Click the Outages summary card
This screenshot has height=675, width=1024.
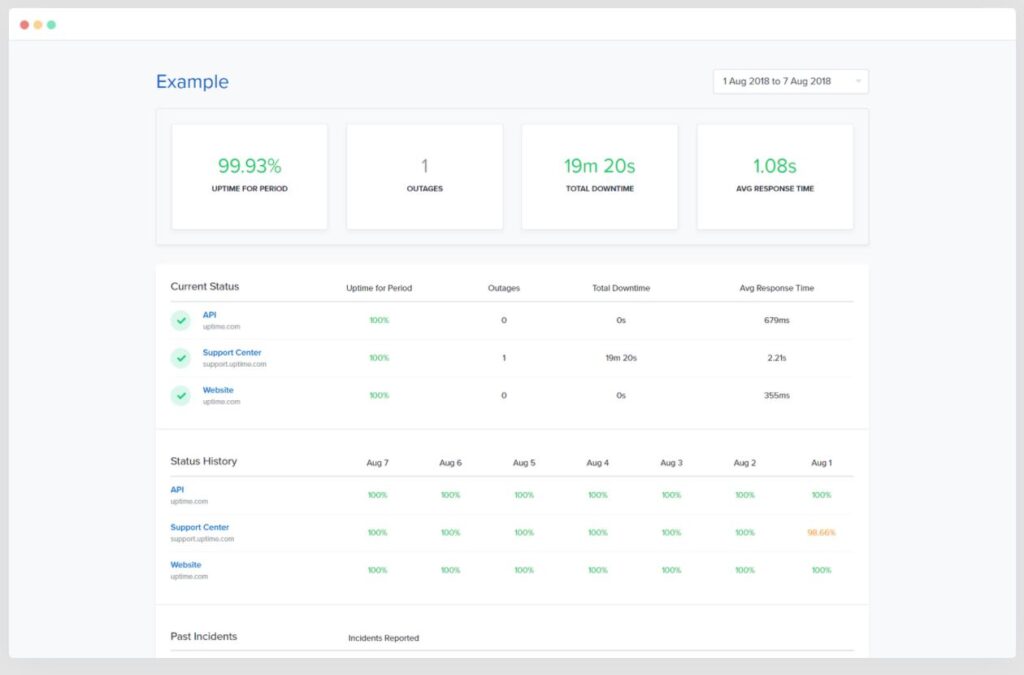424,176
